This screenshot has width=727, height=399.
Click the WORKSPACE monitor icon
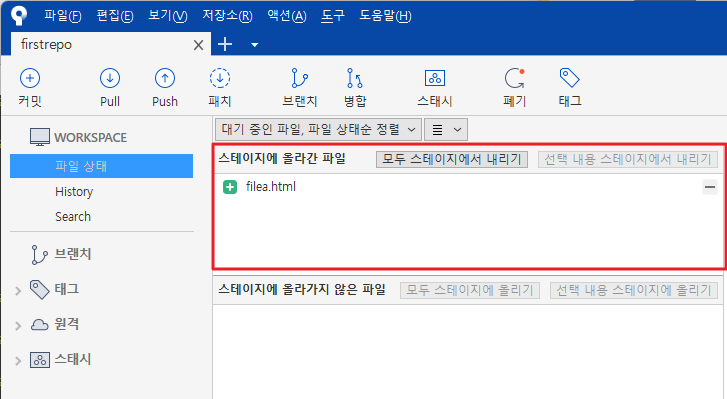tap(40, 137)
